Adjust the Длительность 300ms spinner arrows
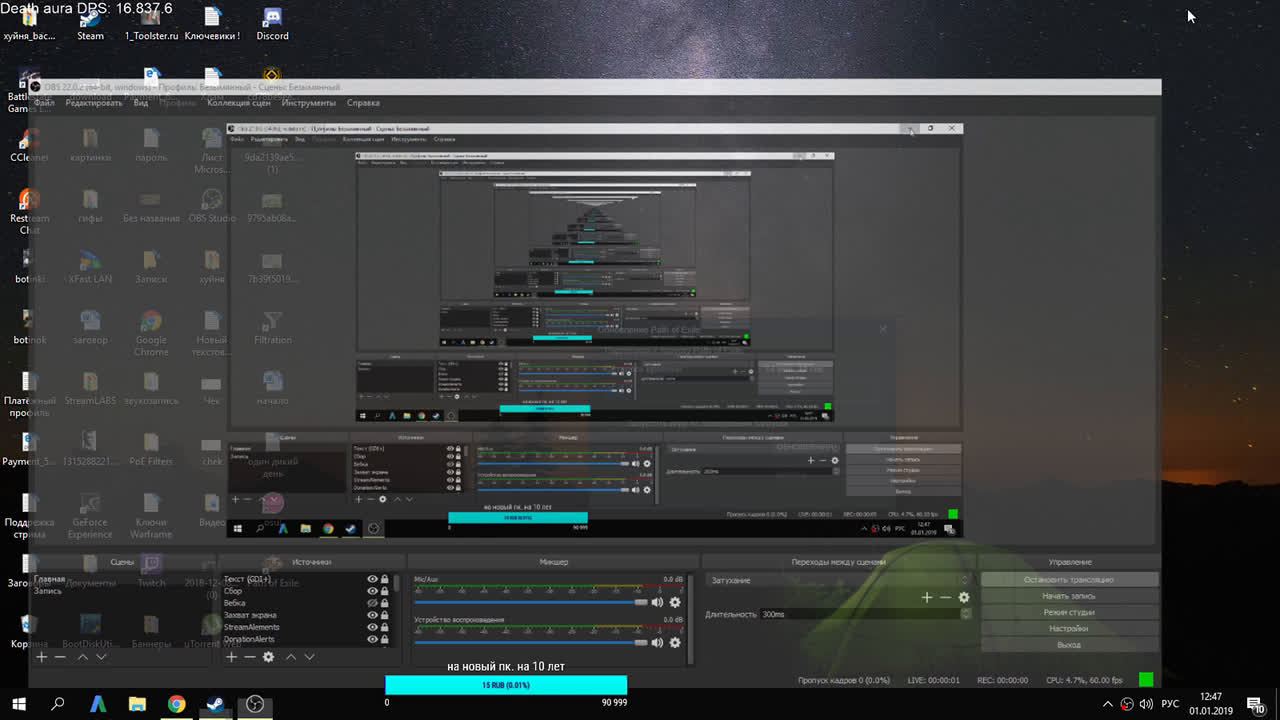1280x720 pixels. pyautogui.click(x=966, y=614)
